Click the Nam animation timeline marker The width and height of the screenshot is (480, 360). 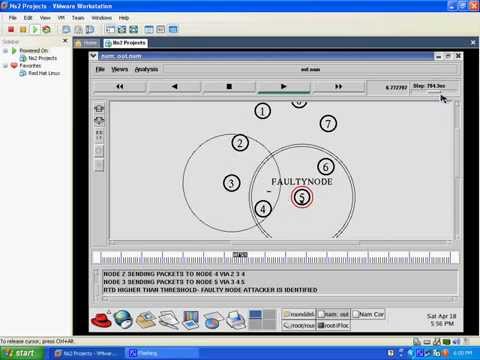tap(240, 255)
